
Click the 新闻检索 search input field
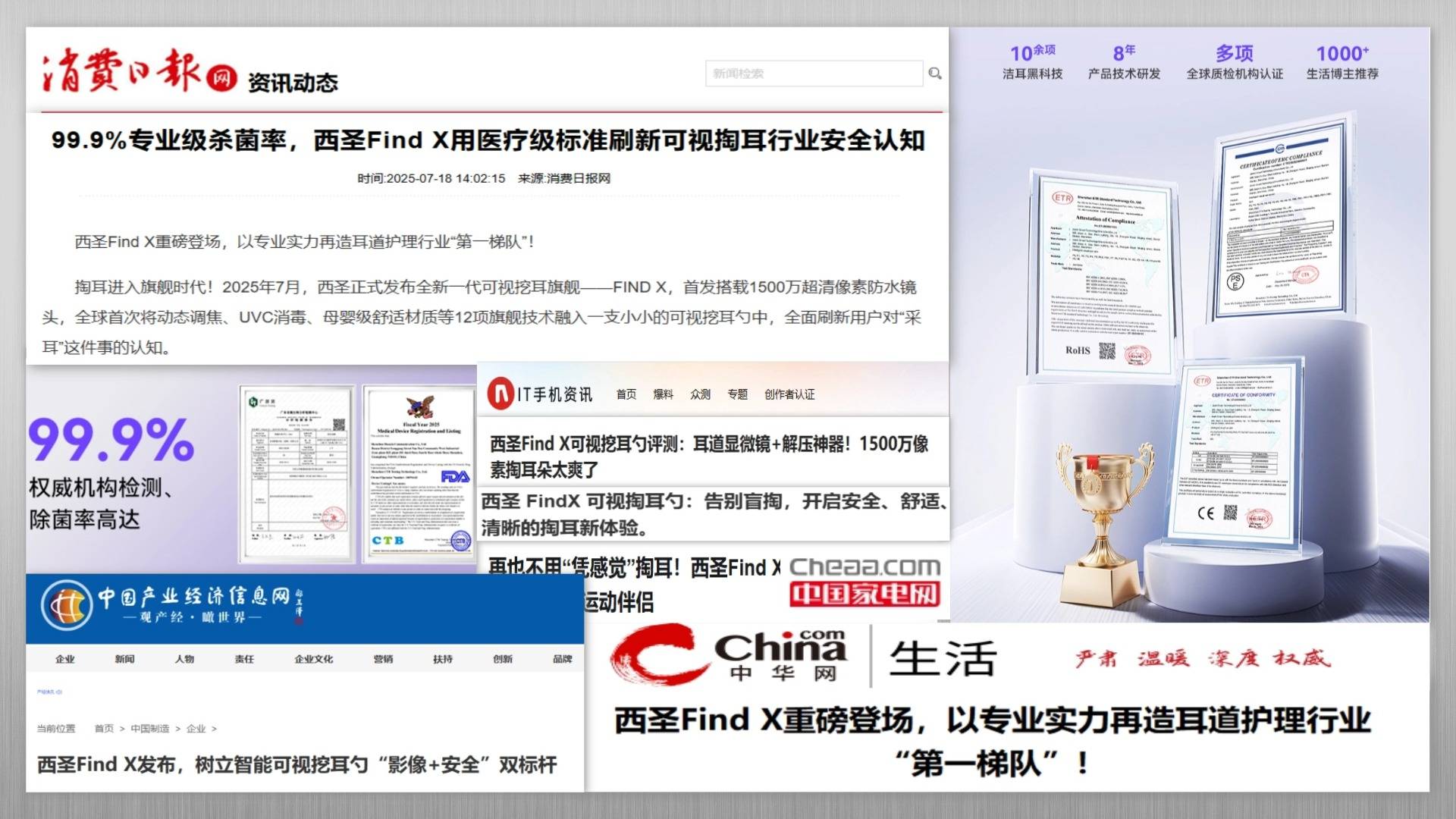click(813, 74)
